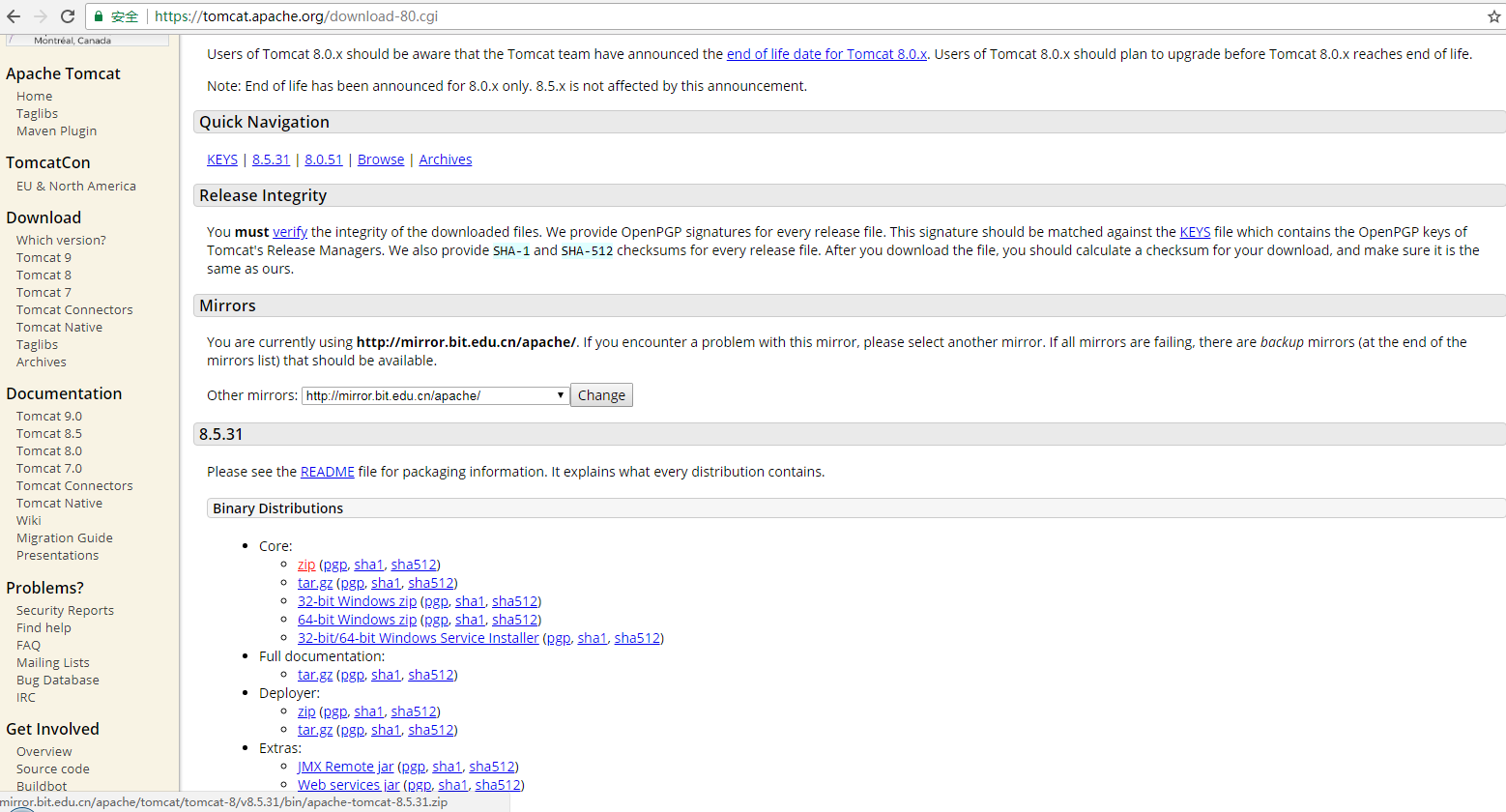Screen dimensions: 1506x812
Task: Open KEYS link in Release Integrity text
Action: 1195,232
